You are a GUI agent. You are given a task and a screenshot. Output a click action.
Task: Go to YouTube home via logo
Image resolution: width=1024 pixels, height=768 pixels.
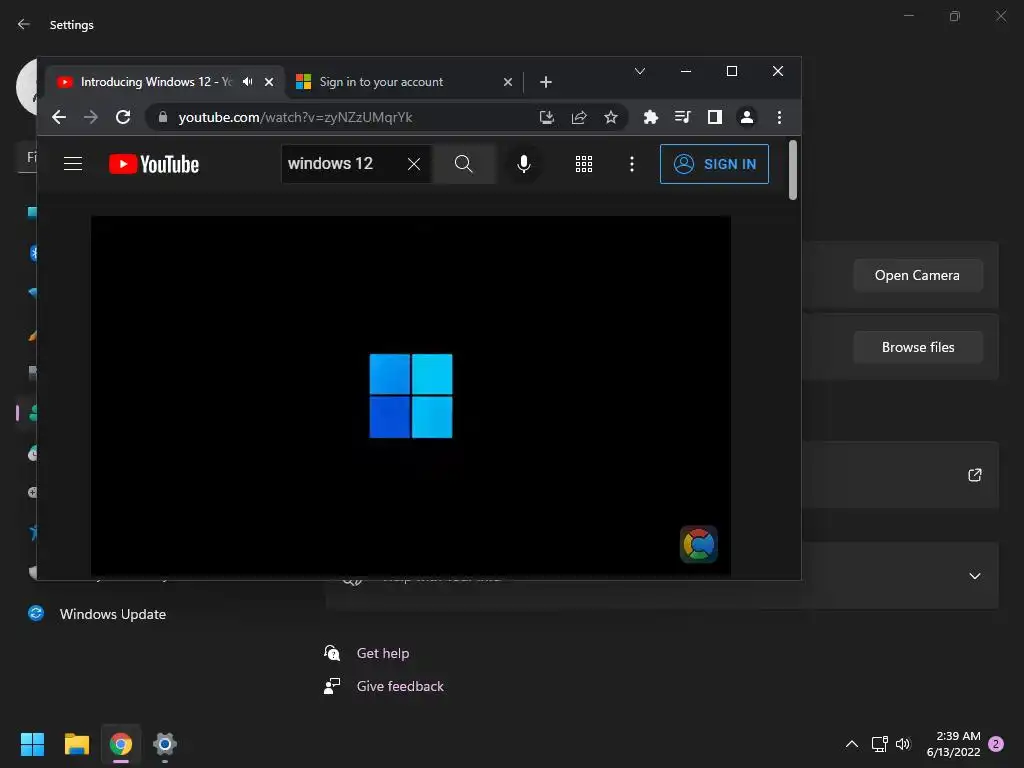pos(154,164)
